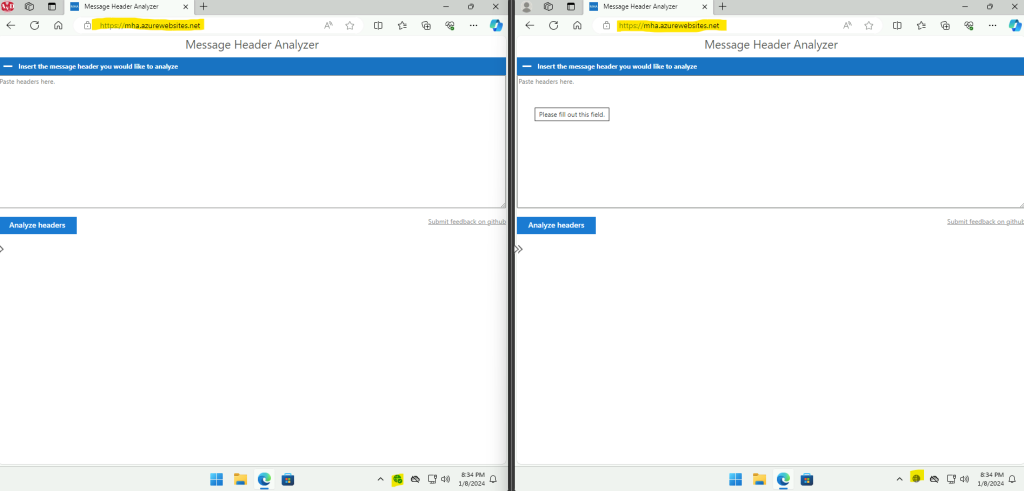Open Favorites list in right browser window
The image size is (1024, 491).
click(921, 25)
